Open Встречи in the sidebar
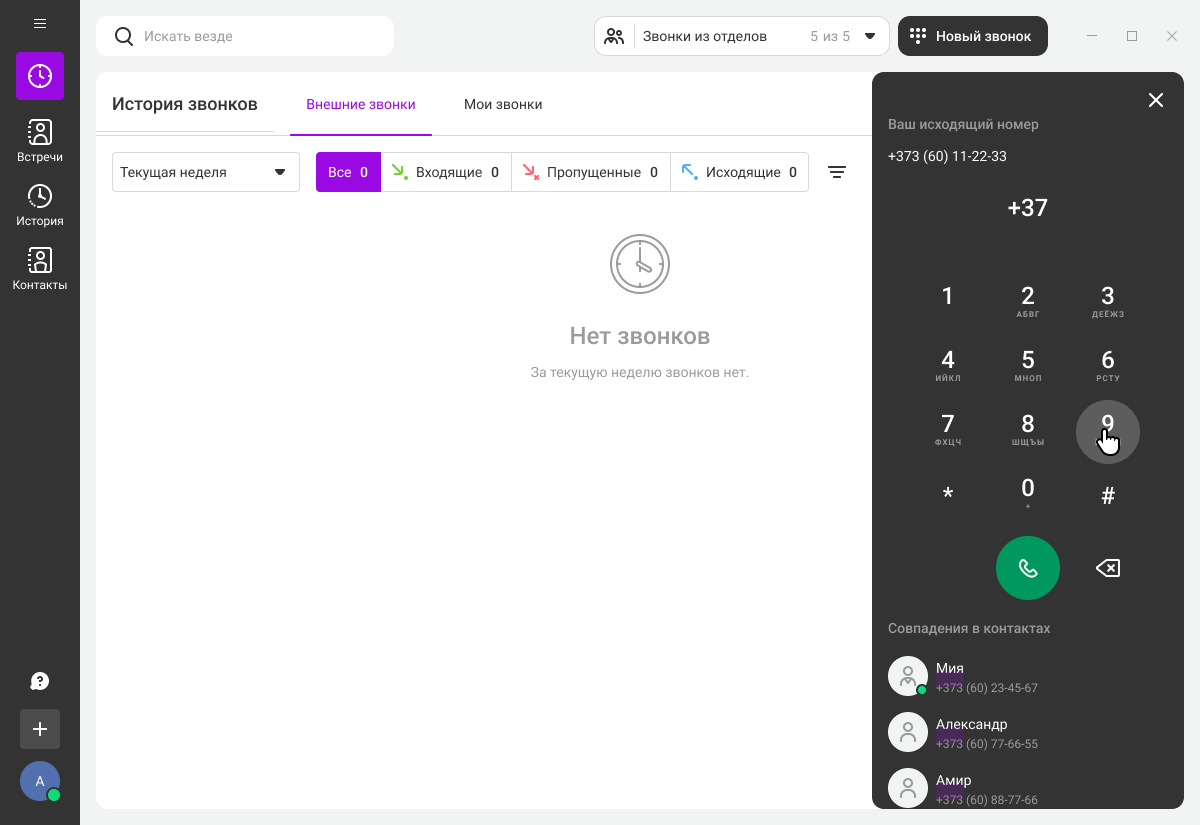This screenshot has height=825, width=1200. pos(40,141)
